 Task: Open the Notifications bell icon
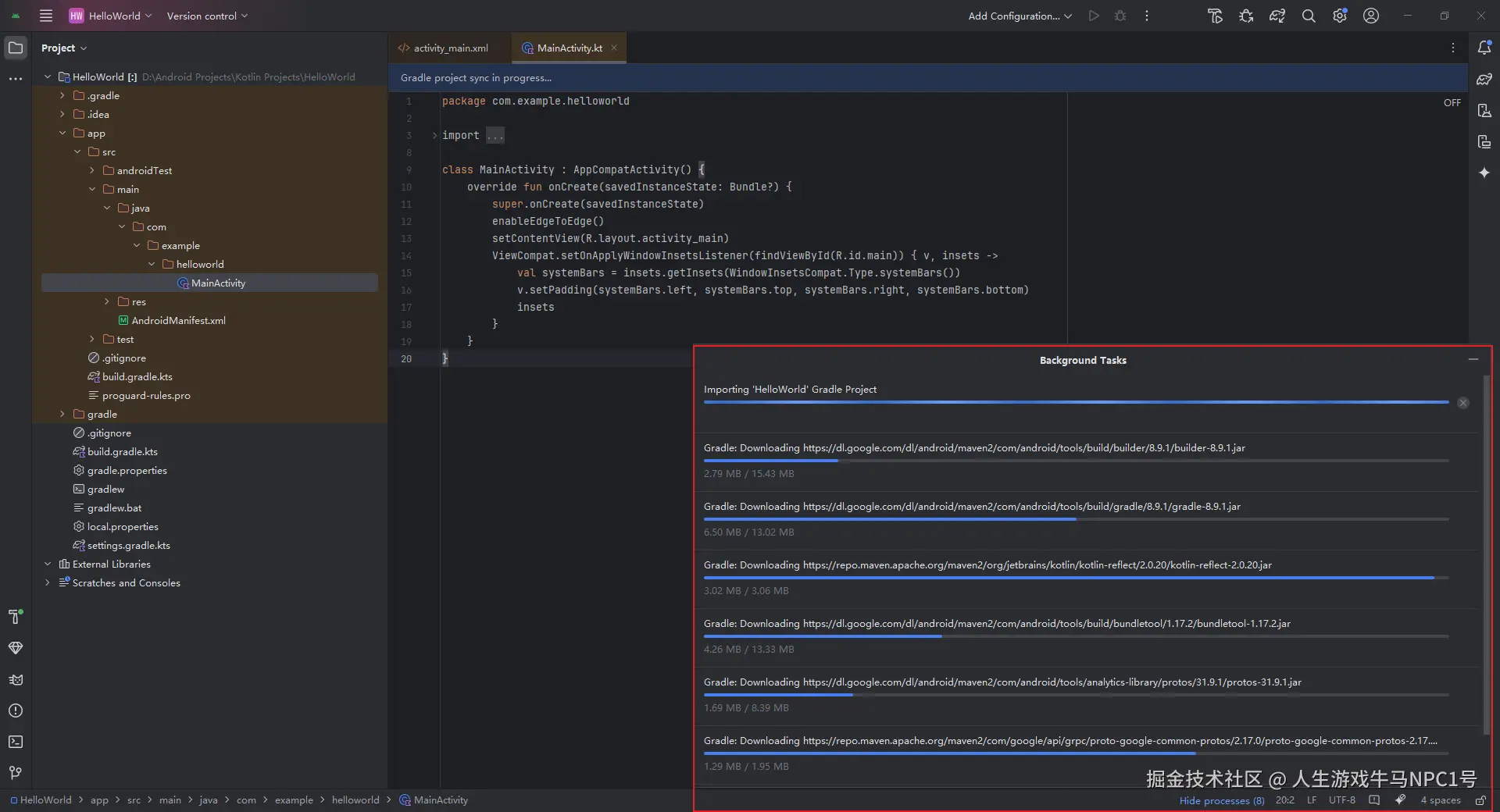[x=1484, y=48]
